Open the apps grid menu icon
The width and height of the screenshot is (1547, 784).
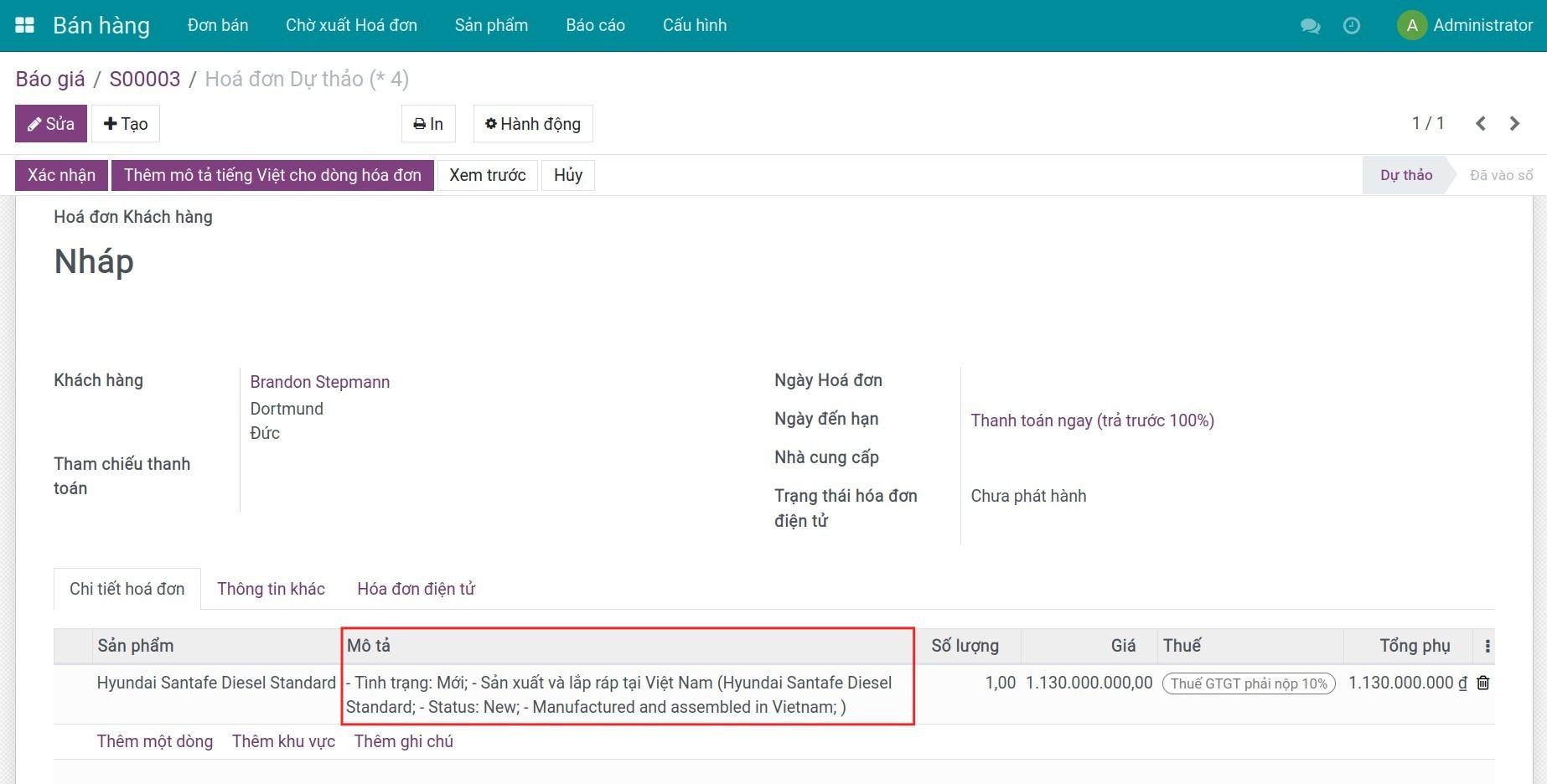tap(25, 25)
